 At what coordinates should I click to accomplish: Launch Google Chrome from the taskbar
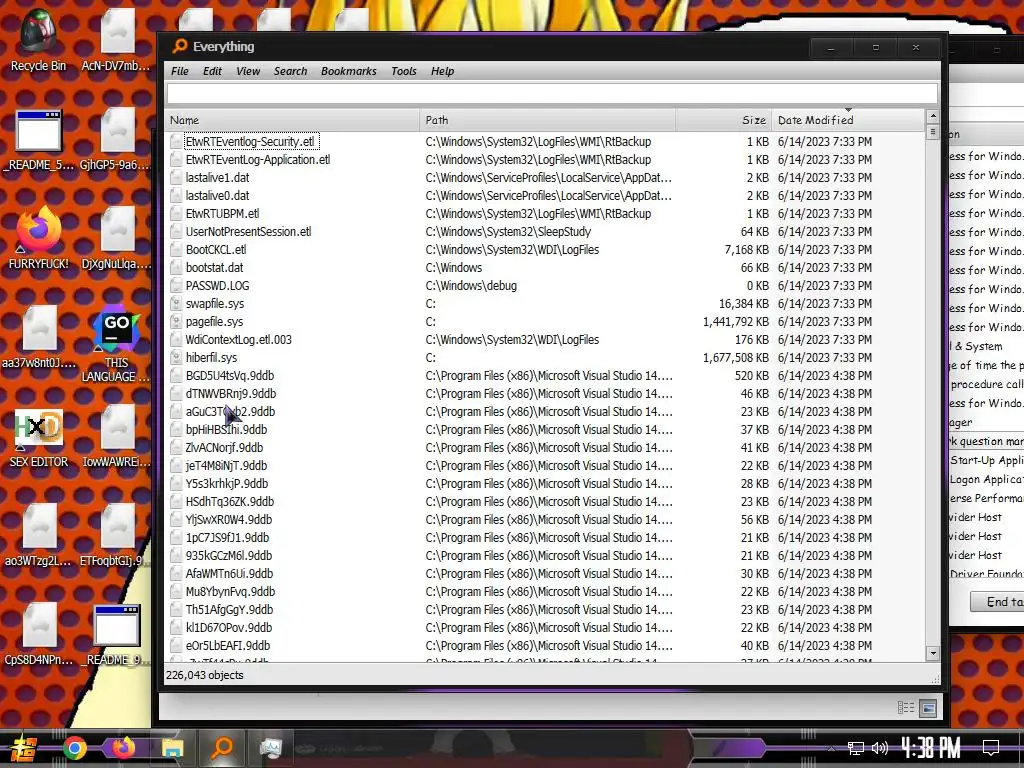click(74, 748)
